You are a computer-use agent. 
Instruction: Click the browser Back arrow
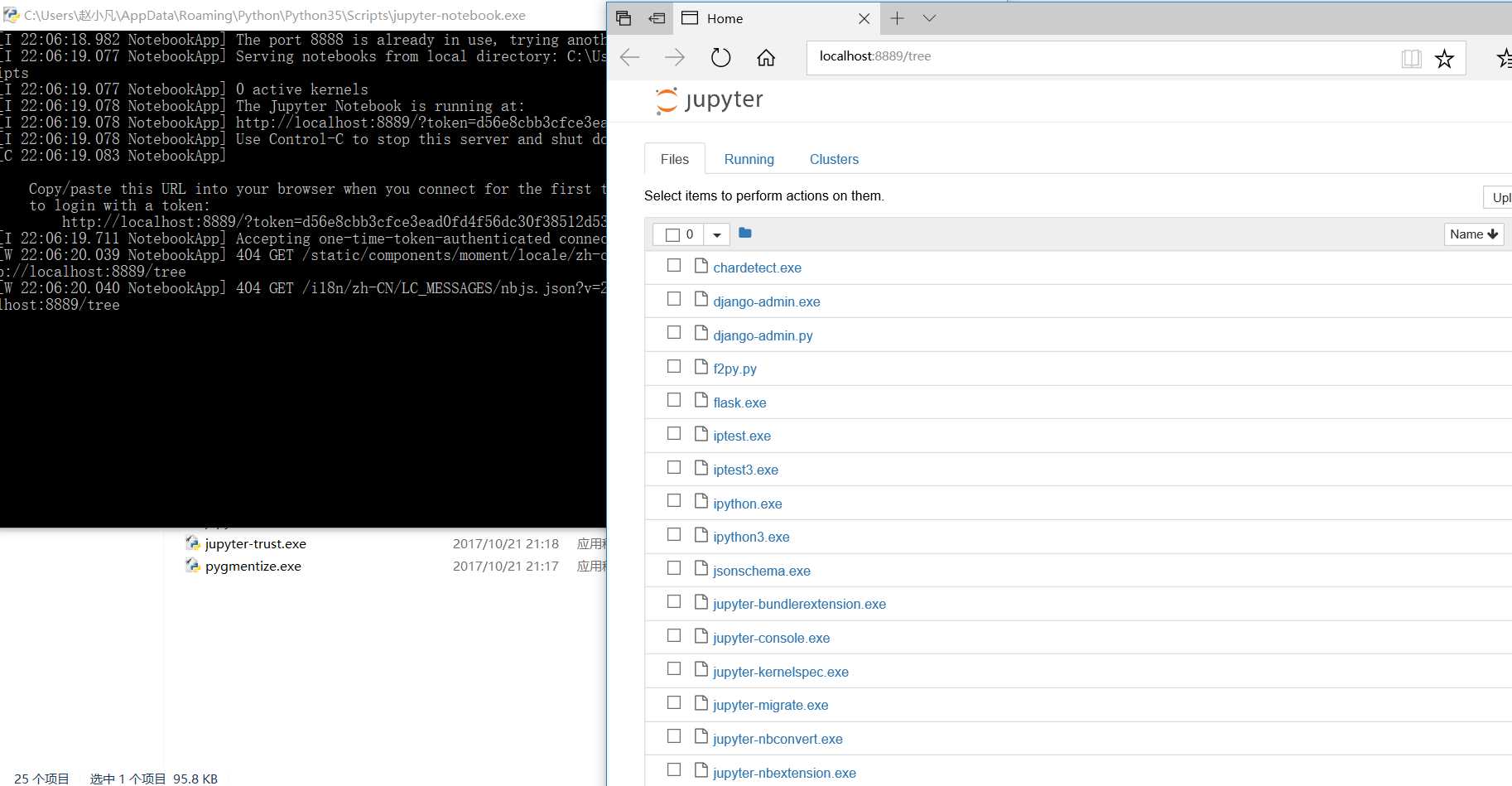click(x=630, y=57)
